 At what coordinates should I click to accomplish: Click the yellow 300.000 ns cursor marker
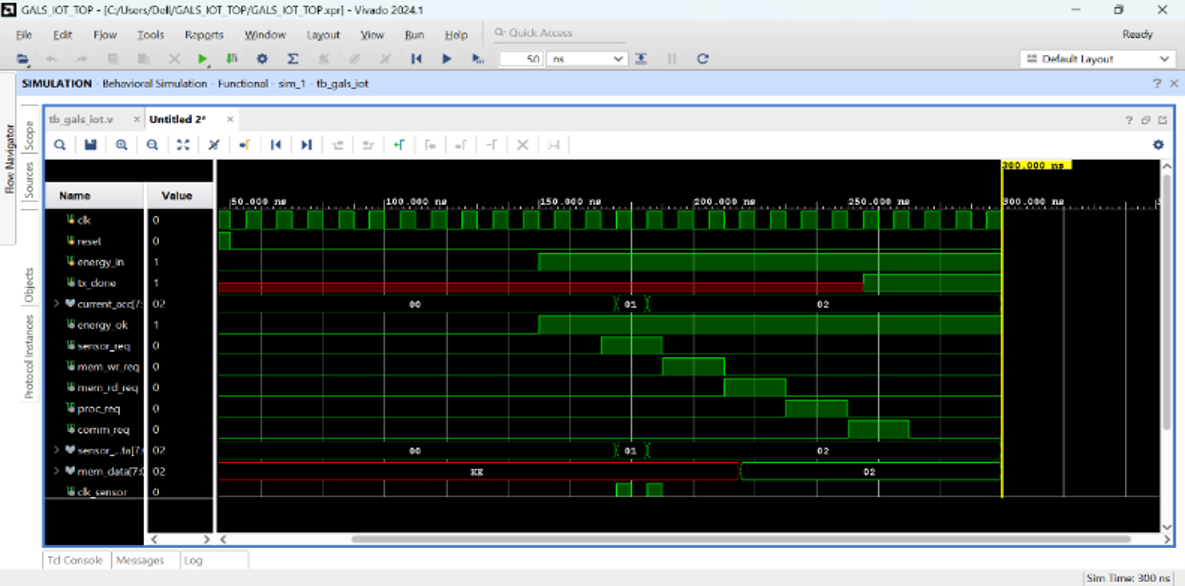pyautogui.click(x=1036, y=165)
